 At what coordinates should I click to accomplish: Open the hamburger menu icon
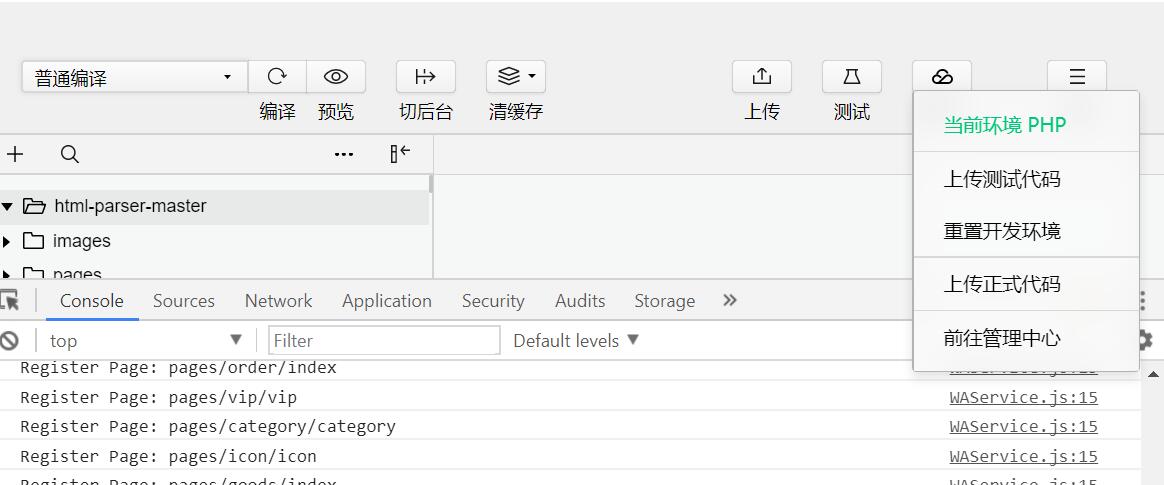[x=1076, y=77]
